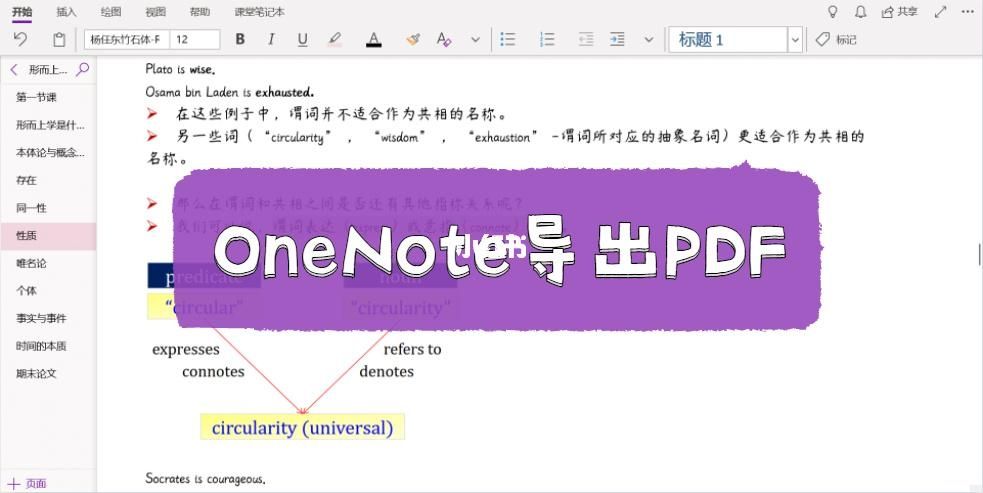Screen dimensions: 983x493
Task: Open the 第一节课 page
Action: click(x=48, y=97)
